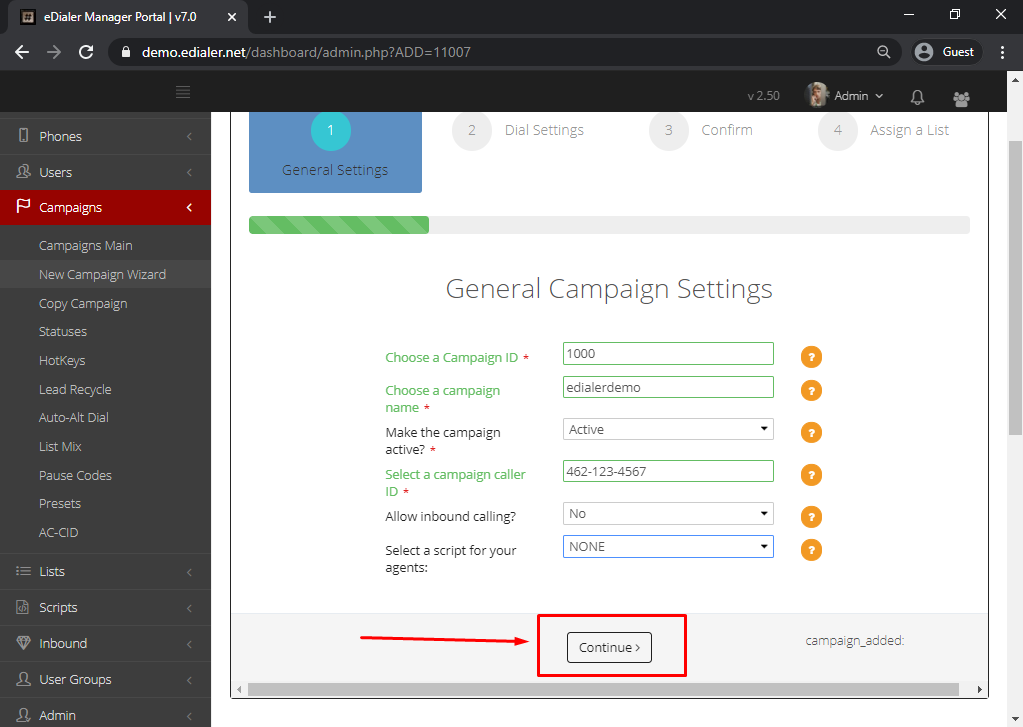Open the campaign active status dropdown

click(x=668, y=429)
